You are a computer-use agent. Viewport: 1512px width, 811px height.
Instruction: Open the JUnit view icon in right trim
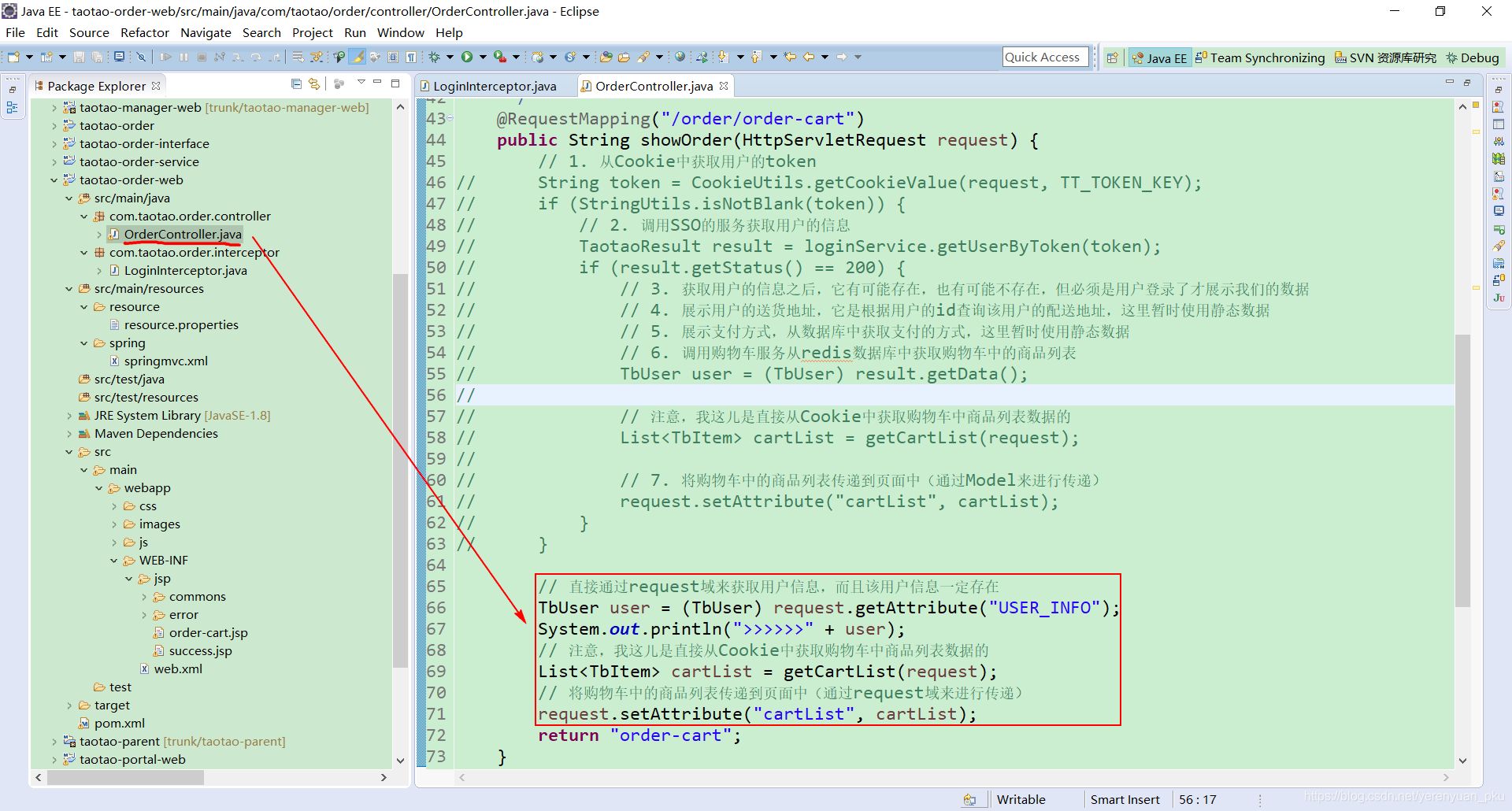point(1499,298)
